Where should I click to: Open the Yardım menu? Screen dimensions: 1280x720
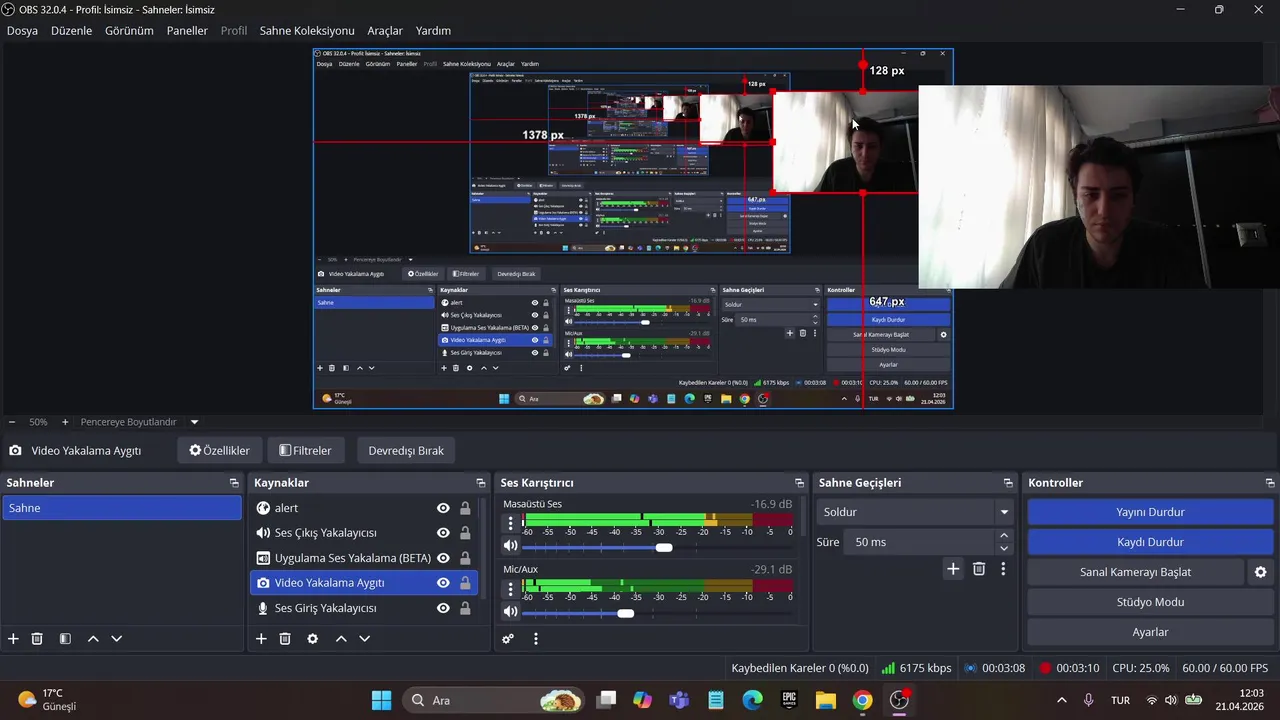click(433, 31)
